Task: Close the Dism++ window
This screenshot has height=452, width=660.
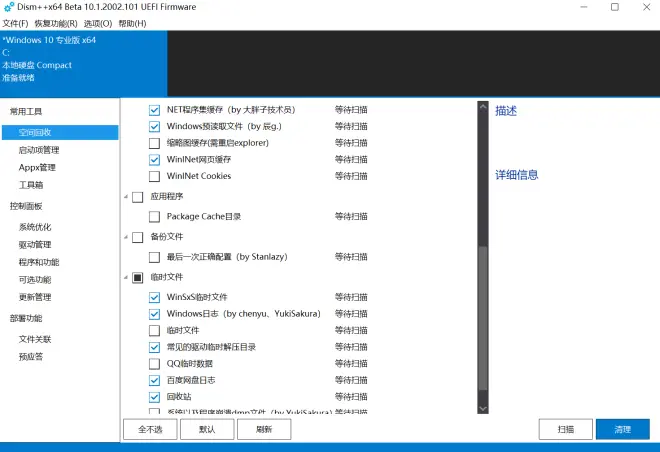Action: [x=647, y=7]
